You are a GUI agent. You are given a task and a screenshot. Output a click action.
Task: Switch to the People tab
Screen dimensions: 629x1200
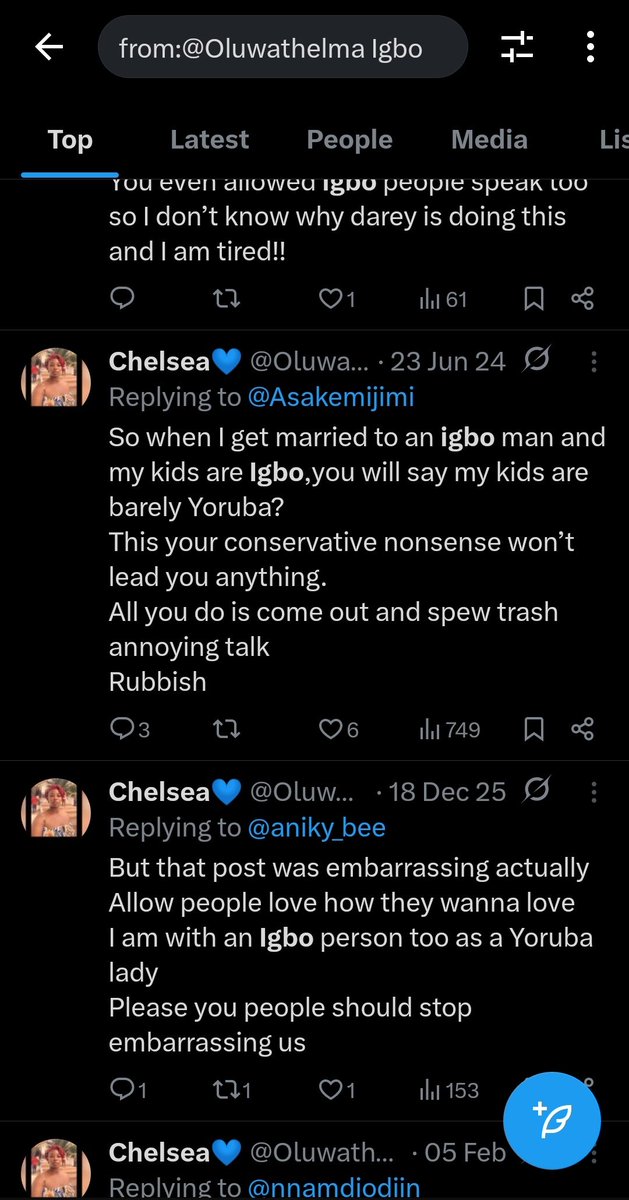tap(349, 140)
